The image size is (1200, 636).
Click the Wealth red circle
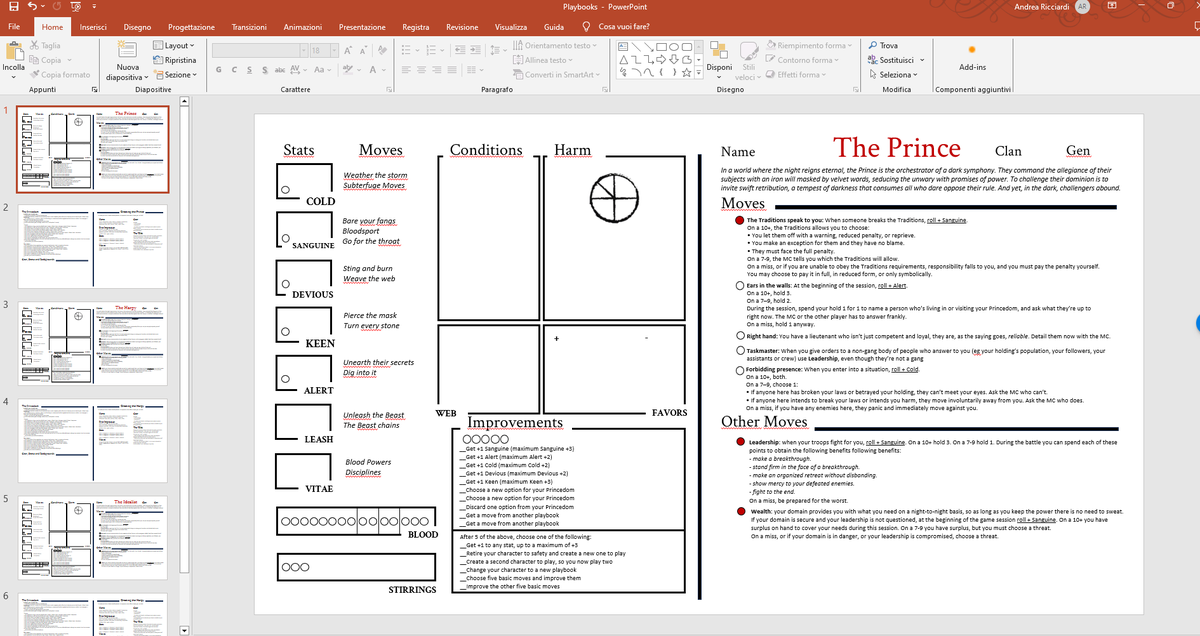click(x=740, y=511)
